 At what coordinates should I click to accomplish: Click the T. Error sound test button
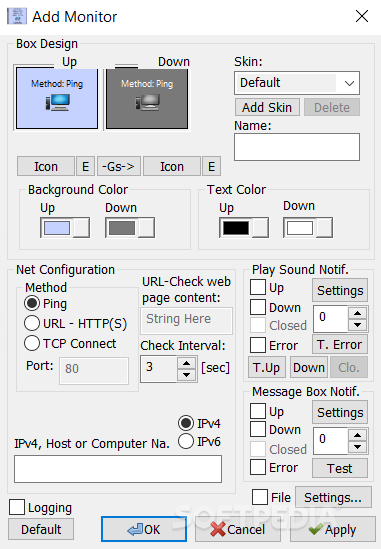(x=339, y=345)
